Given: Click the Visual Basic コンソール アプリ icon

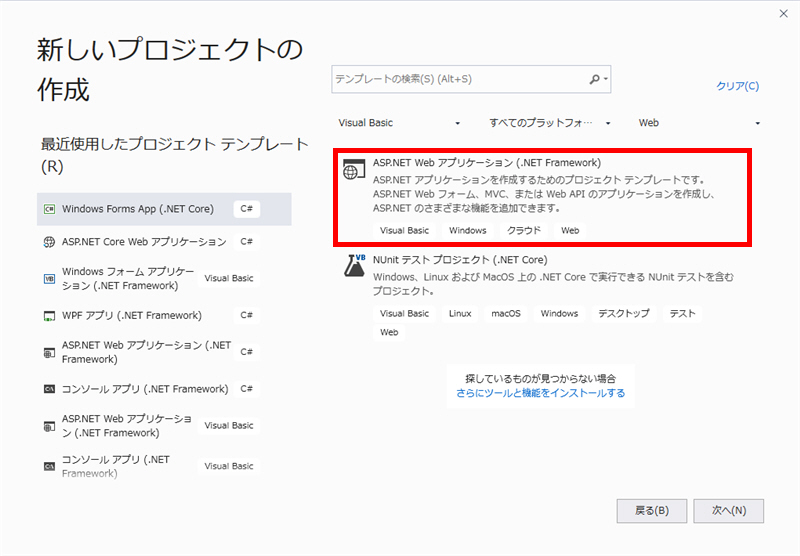Looking at the screenshot, I should point(49,466).
